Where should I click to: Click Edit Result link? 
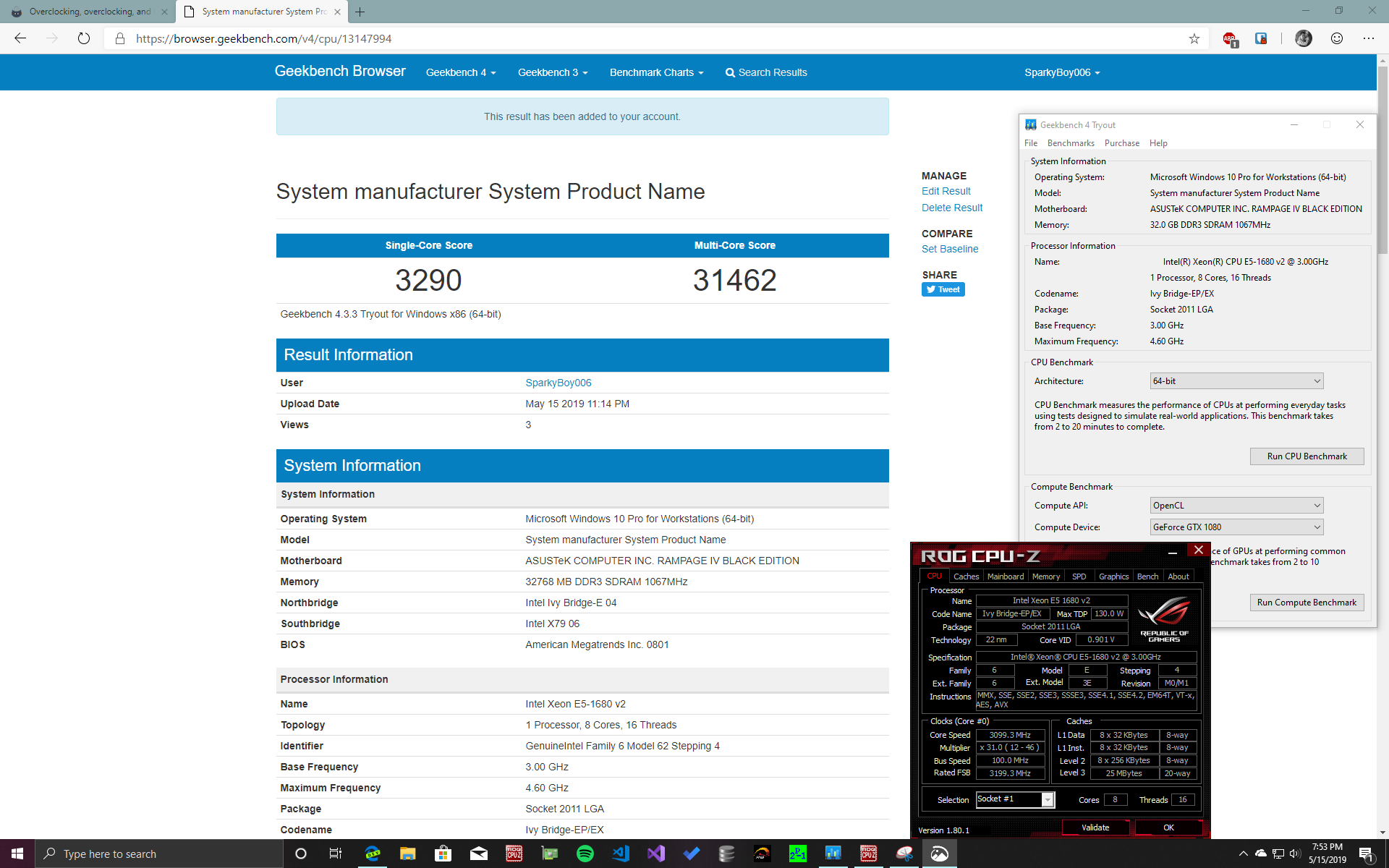(946, 191)
